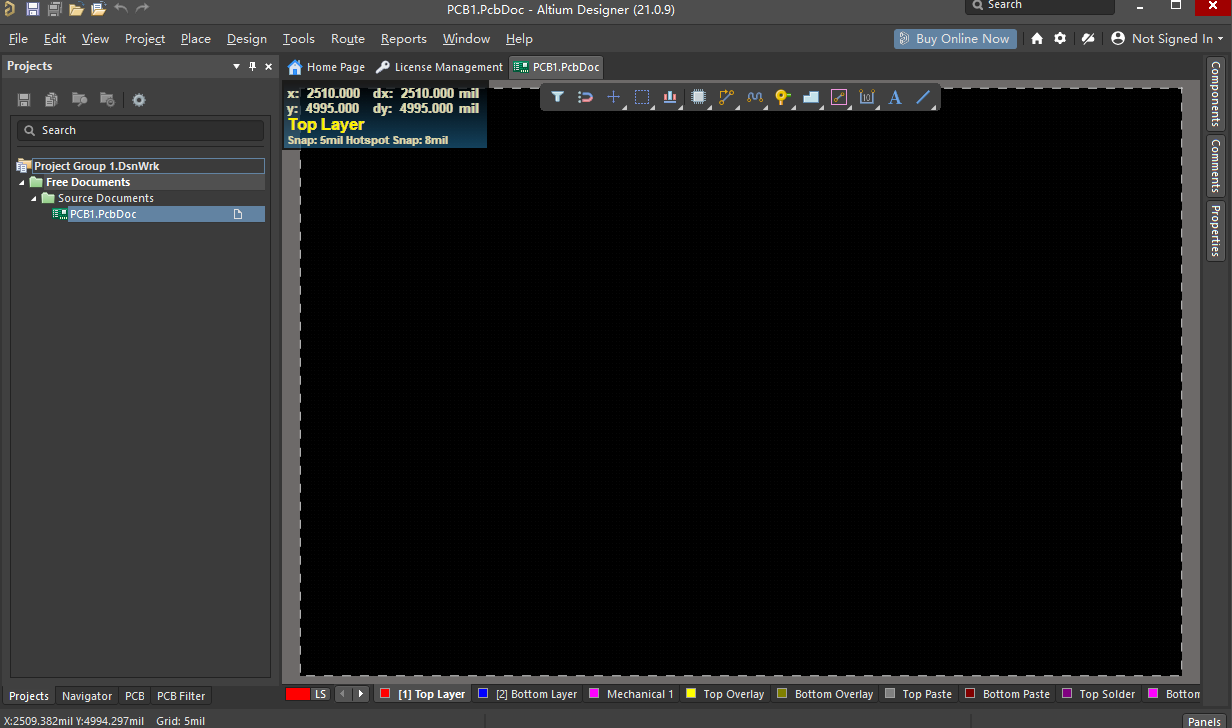
Task: Collapse the Free Documents tree node
Action: click(x=22, y=183)
